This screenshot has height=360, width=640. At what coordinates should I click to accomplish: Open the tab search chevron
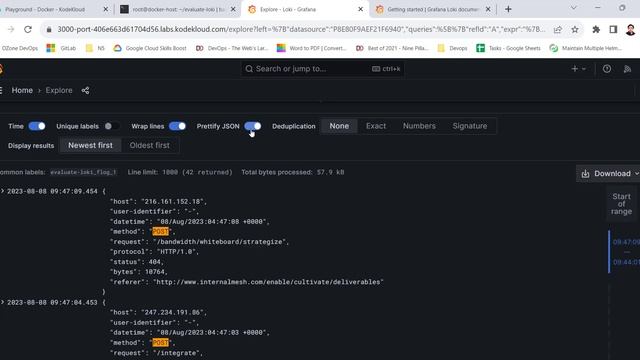coord(573,8)
